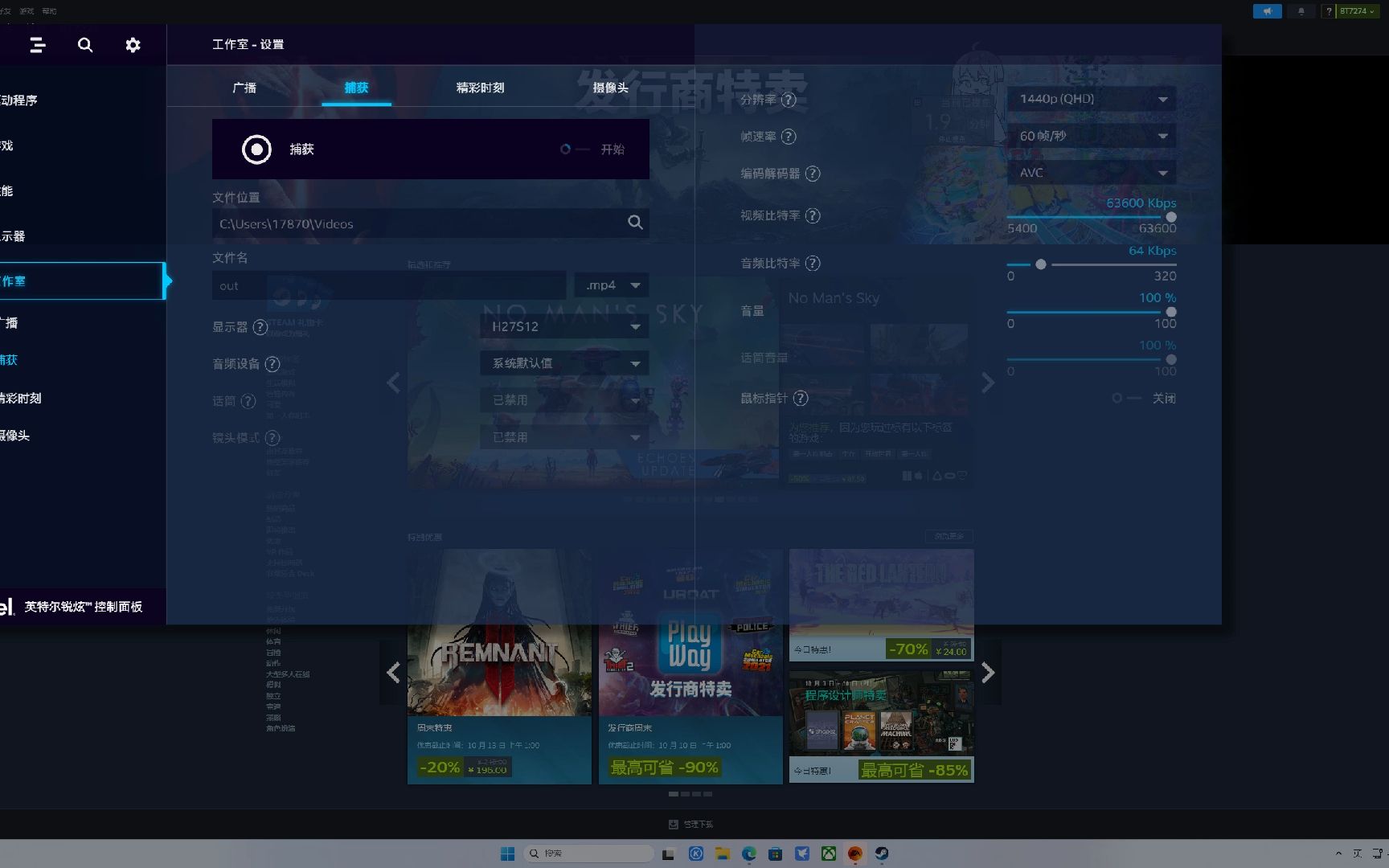1389x868 pixels.
Task: Click the 文件位置 path field
Action: pyautogui.click(x=430, y=223)
